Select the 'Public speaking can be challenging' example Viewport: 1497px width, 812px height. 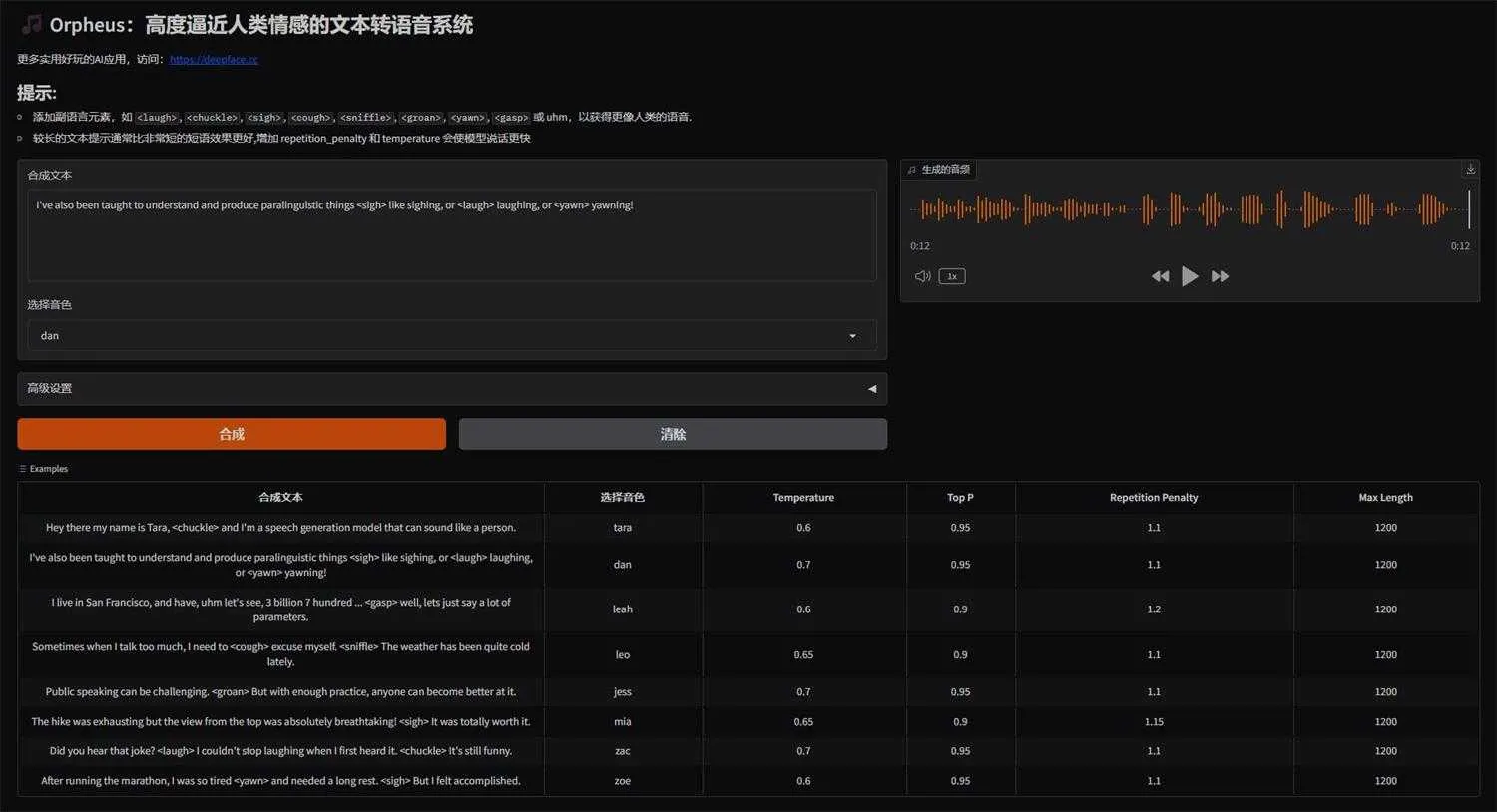(280, 692)
